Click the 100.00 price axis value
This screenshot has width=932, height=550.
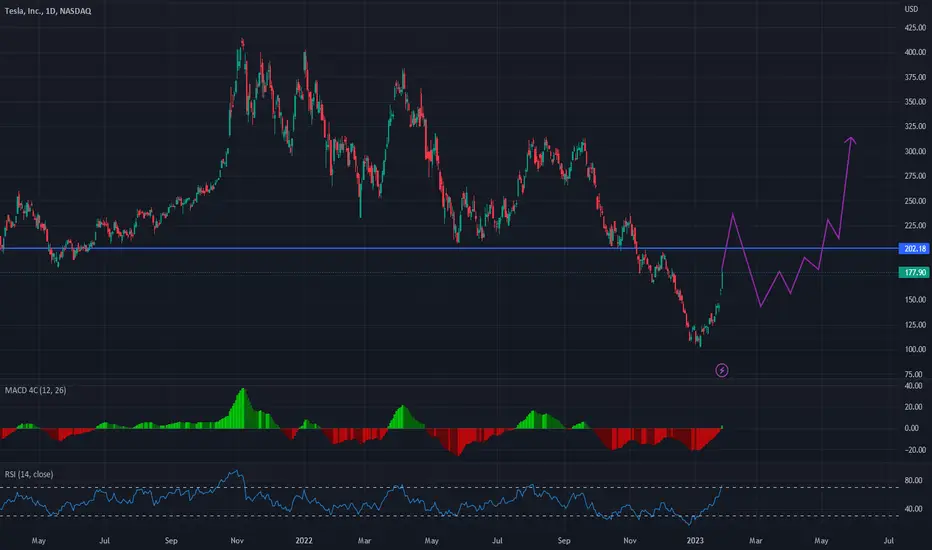click(x=915, y=349)
